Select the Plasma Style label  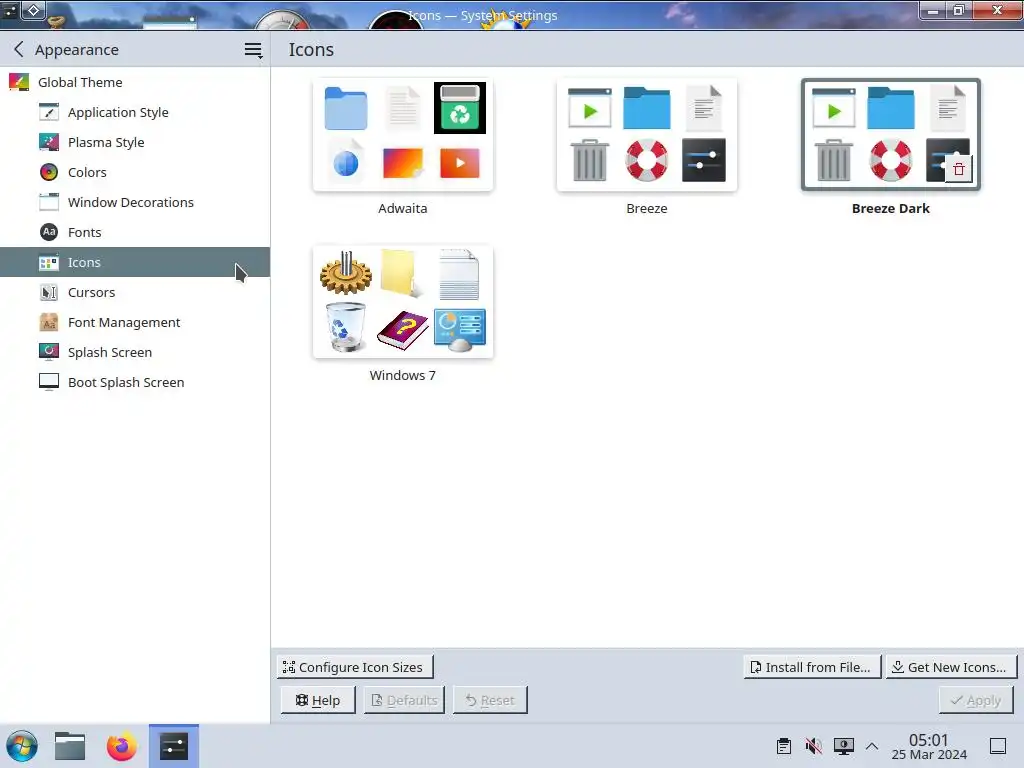click(106, 142)
